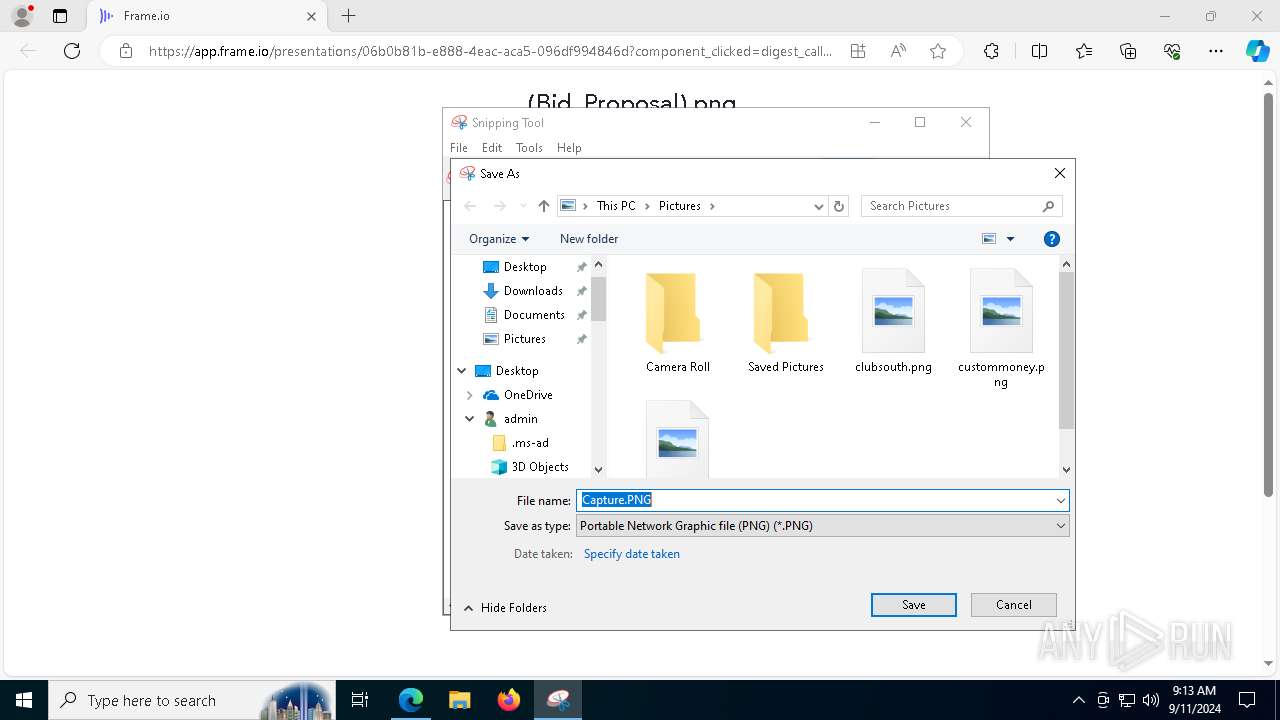Click Read aloud icon in address bar
The image size is (1280, 720).
pos(898,51)
